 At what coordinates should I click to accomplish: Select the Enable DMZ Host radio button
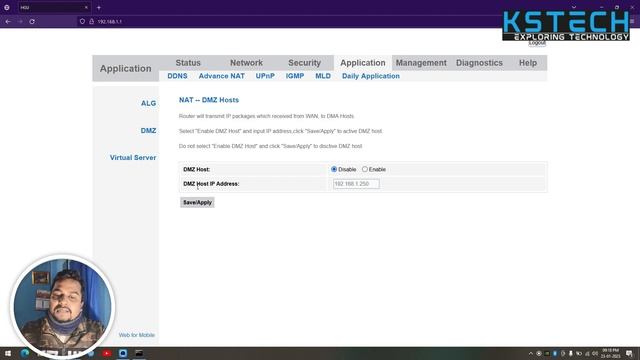point(365,169)
